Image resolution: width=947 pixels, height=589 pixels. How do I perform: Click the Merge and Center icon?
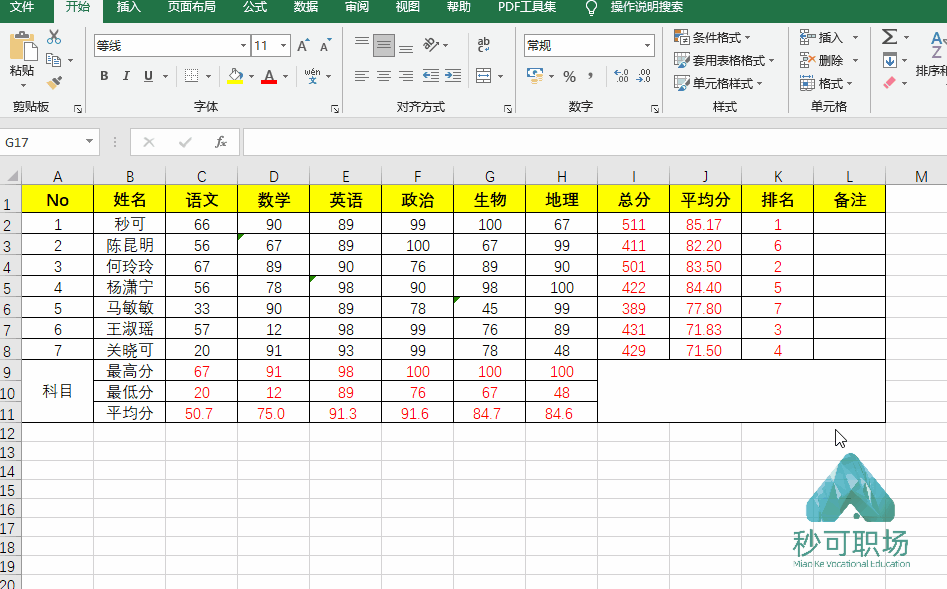tap(484, 76)
